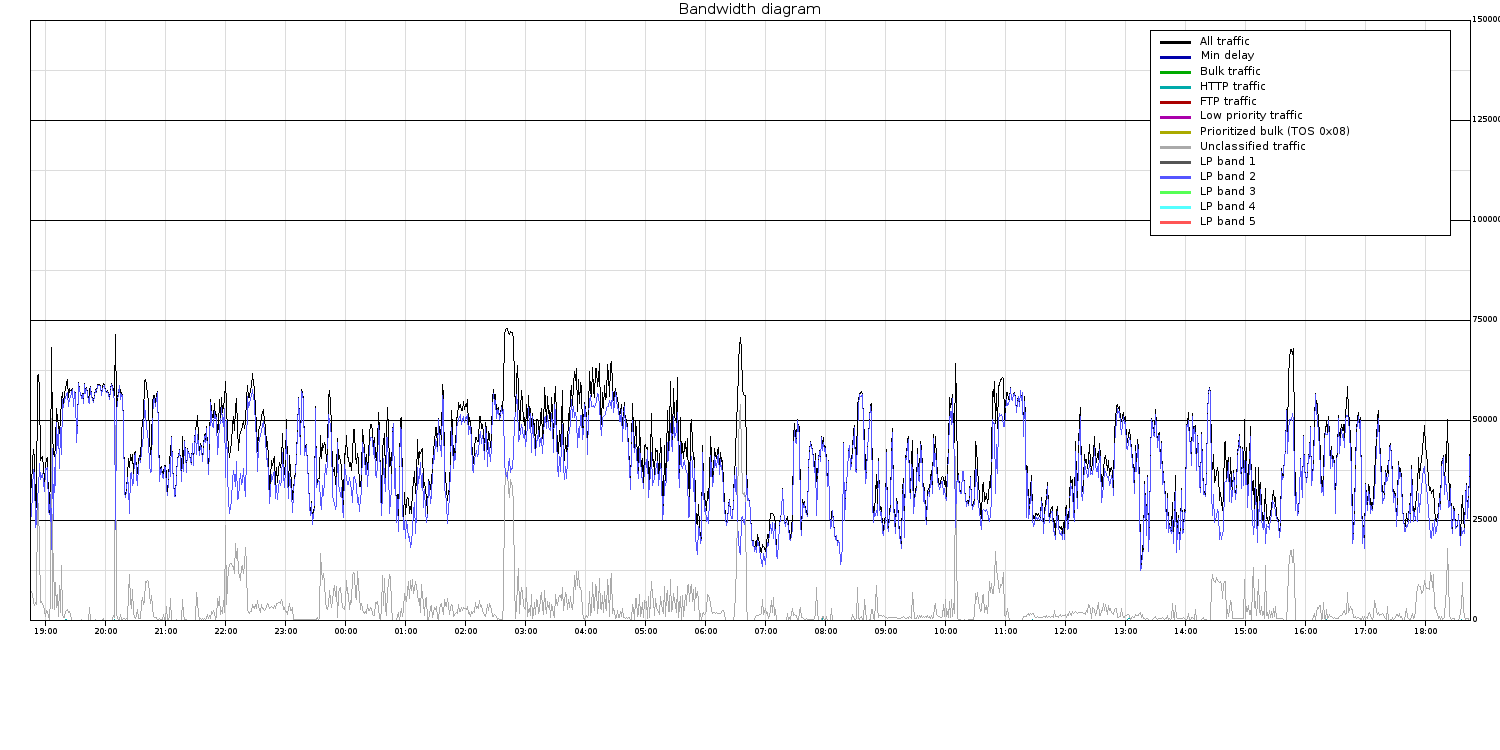Select the Min delay legend label
This screenshot has height=750, width=1500.
click(x=1226, y=56)
